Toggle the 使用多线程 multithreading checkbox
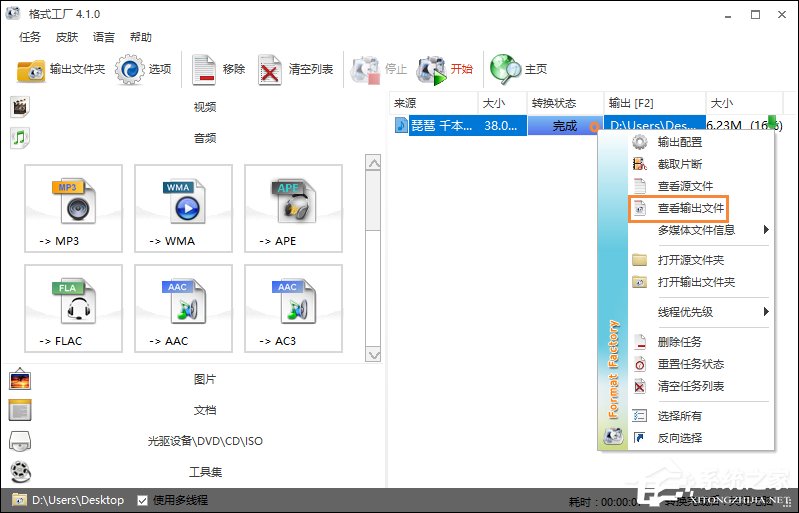 [143, 500]
